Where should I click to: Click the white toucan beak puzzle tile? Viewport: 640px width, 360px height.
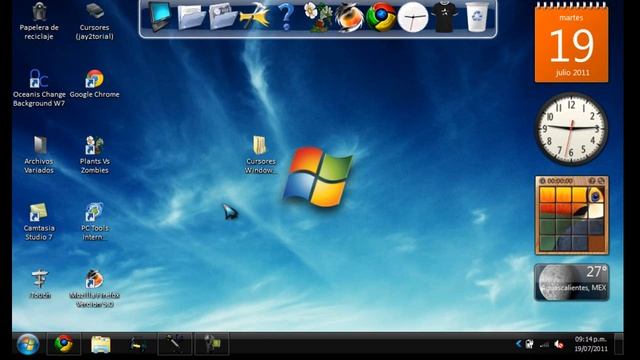[x=596, y=211]
